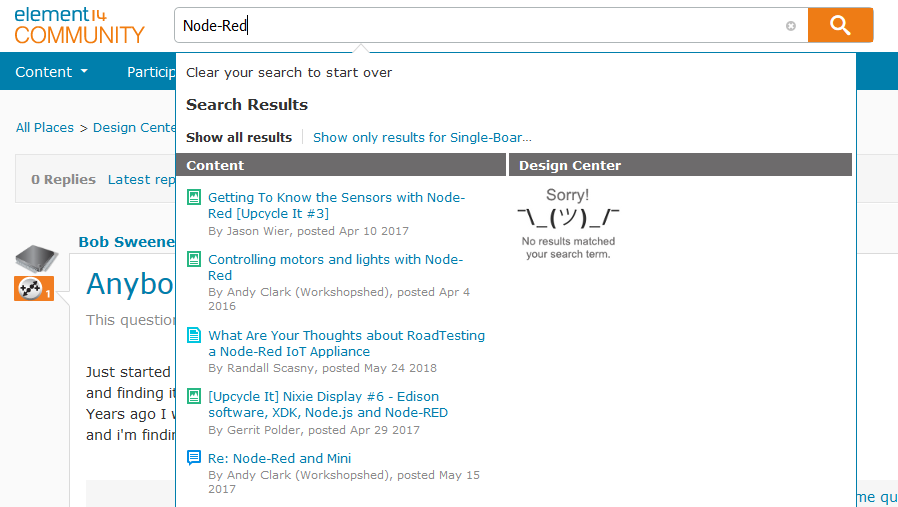This screenshot has width=898, height=507.
Task: Click 'By Gerrit Polder, posted Apr 29 2017'
Action: [x=314, y=430]
